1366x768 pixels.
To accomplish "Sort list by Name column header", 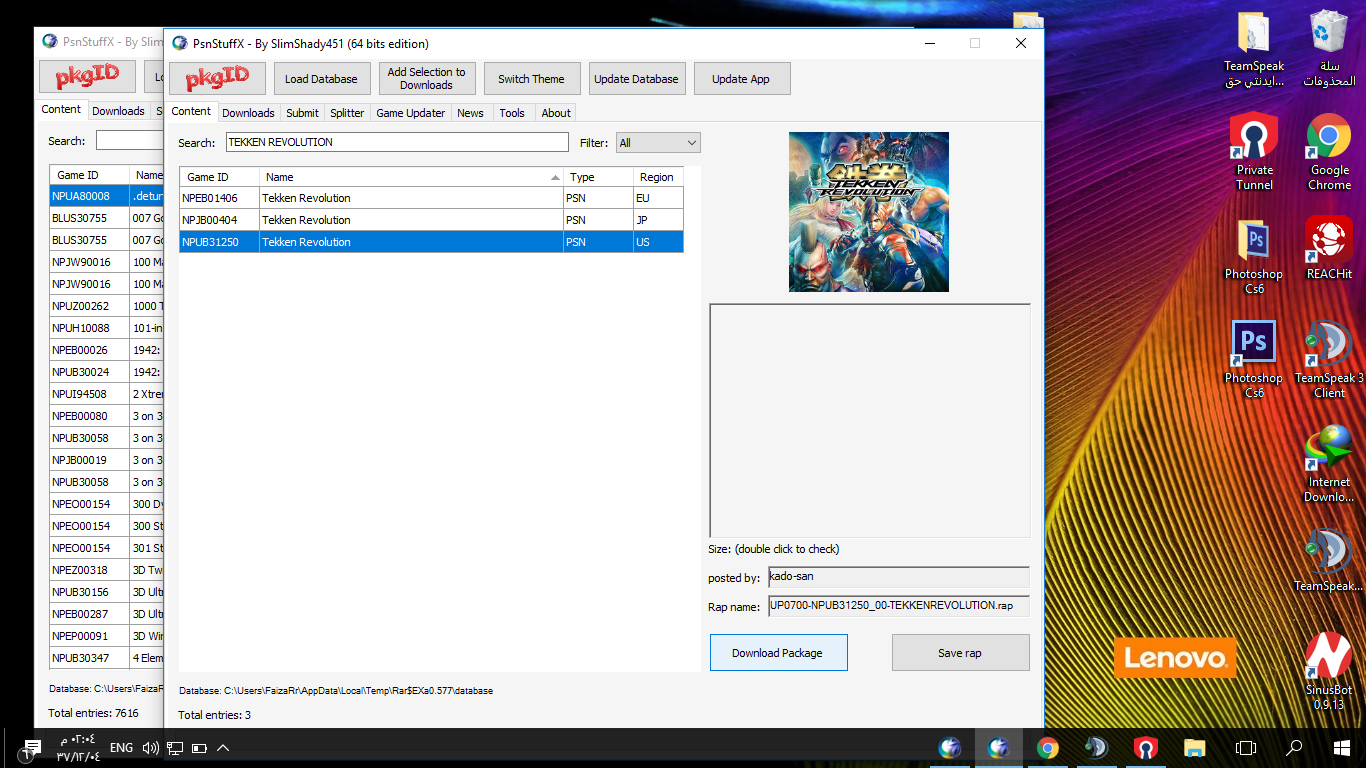I will coord(410,177).
